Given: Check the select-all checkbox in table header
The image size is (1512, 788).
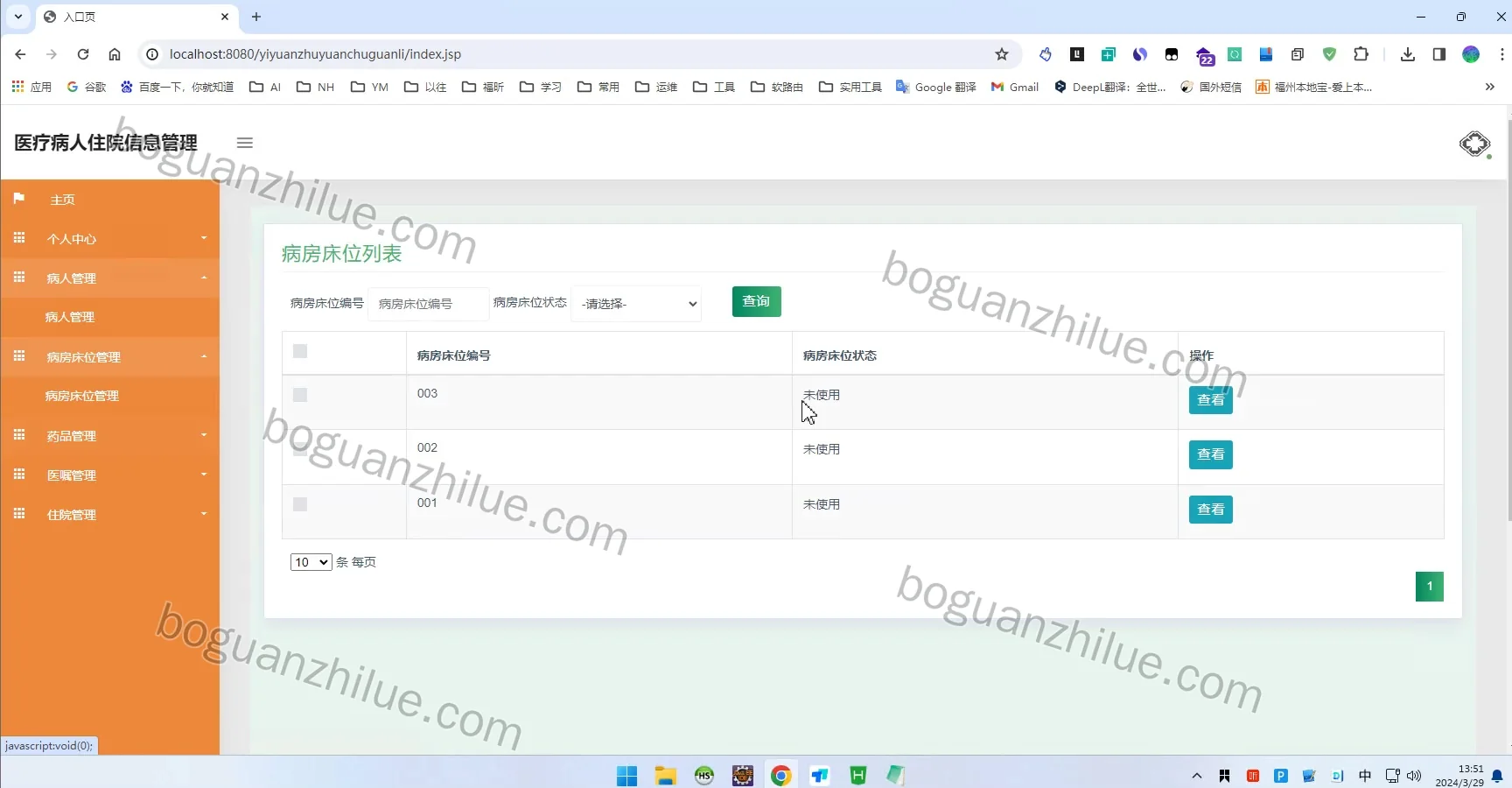Looking at the screenshot, I should click(300, 351).
